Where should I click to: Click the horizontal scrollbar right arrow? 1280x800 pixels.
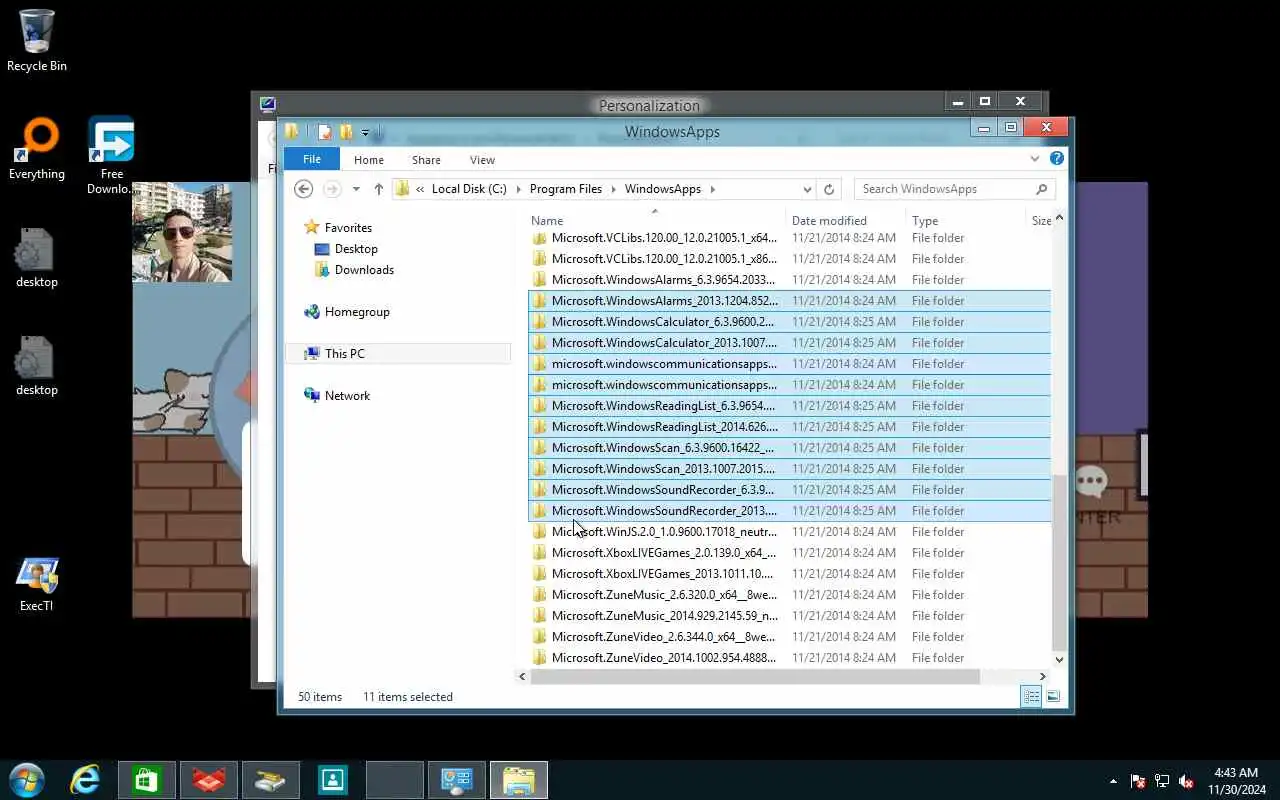(1043, 677)
